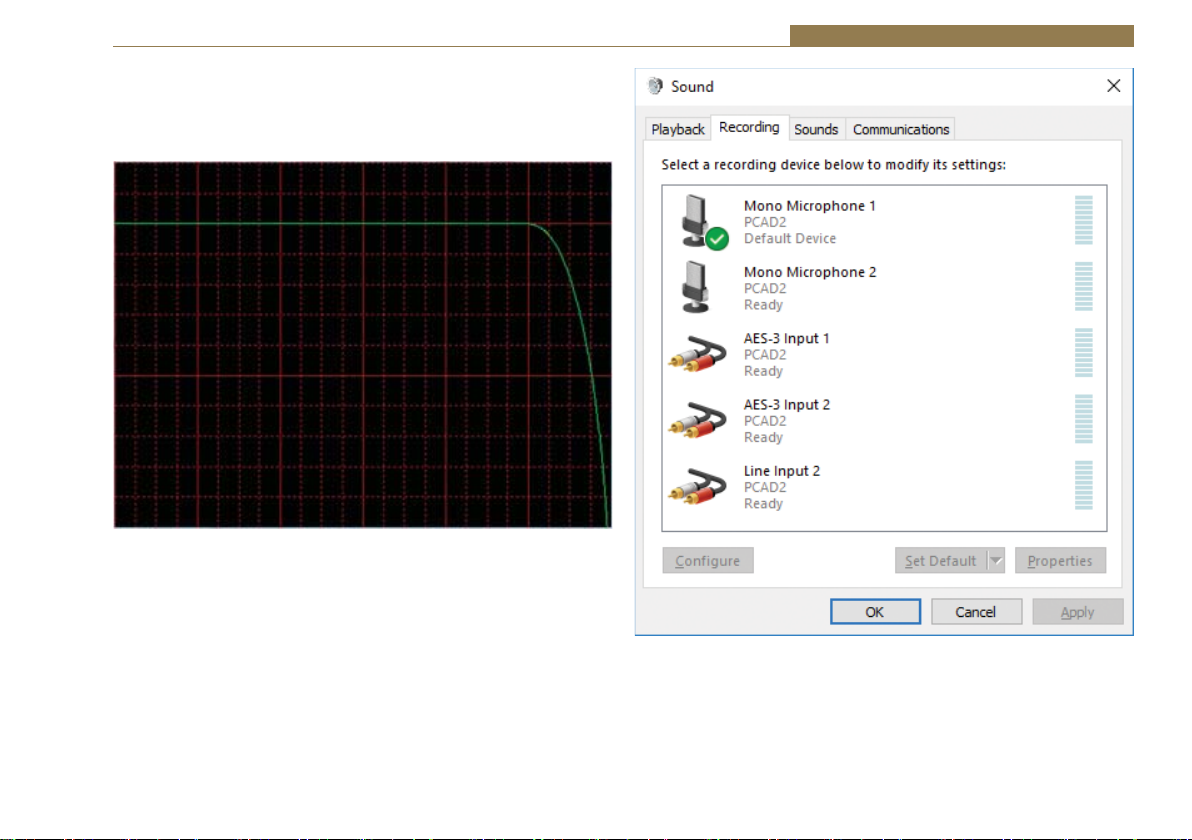The width and height of the screenshot is (1192, 840).
Task: Click the level meter beside Mono Microphone 2
Action: click(x=1083, y=287)
